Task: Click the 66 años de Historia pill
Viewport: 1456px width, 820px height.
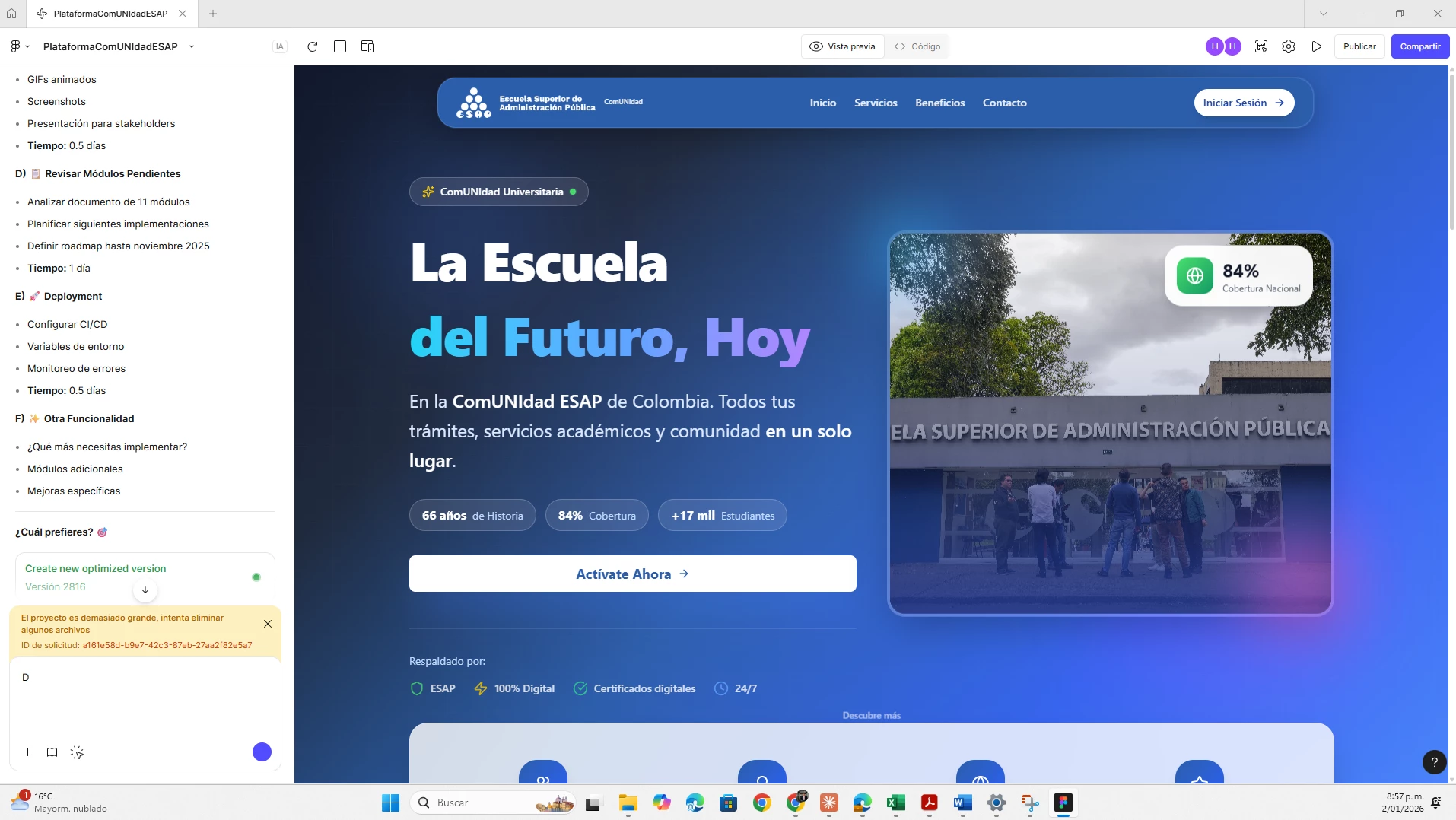Action: pos(472,515)
